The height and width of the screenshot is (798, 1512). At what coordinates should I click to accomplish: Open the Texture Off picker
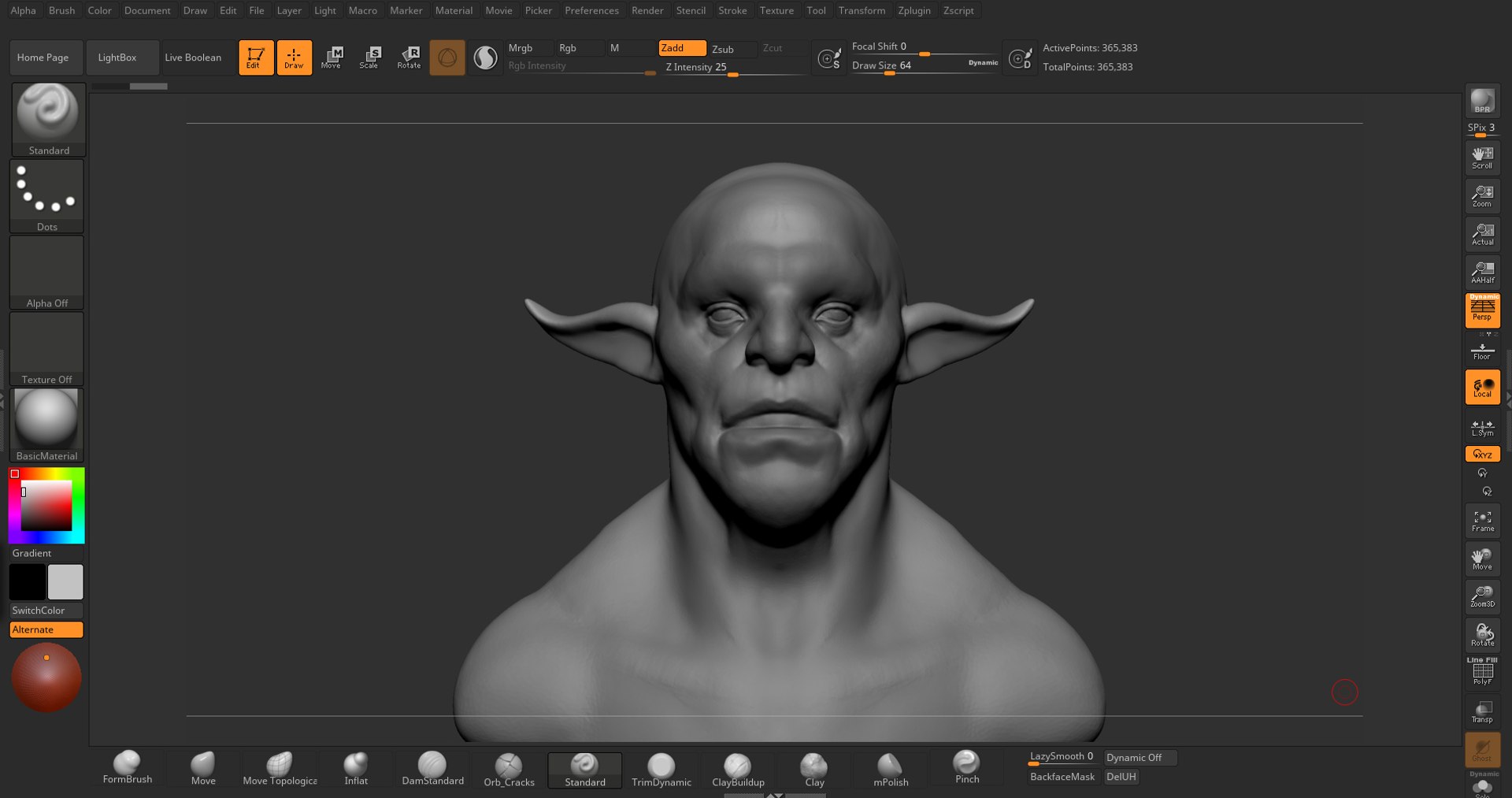click(x=46, y=349)
